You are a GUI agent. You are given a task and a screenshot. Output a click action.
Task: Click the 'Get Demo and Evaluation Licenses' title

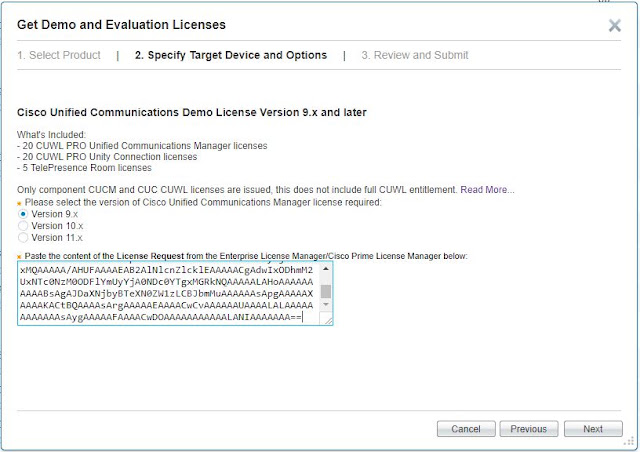[121, 24]
